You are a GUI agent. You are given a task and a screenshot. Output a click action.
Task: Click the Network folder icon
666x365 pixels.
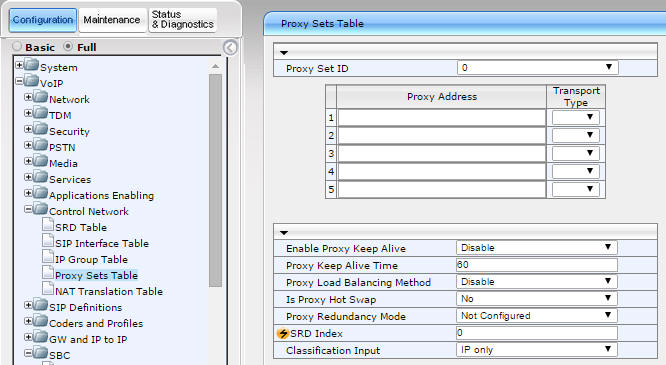point(40,96)
